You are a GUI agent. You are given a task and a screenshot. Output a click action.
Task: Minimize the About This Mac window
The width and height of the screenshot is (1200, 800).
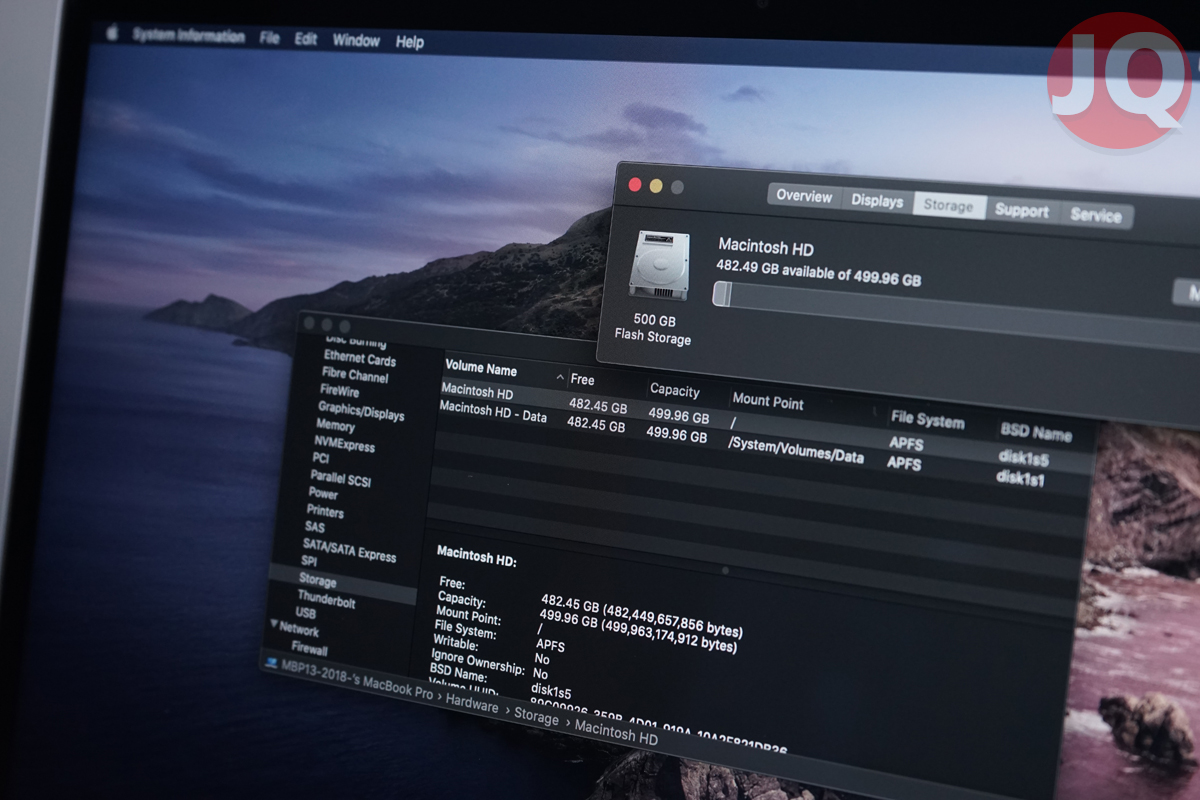pos(656,186)
